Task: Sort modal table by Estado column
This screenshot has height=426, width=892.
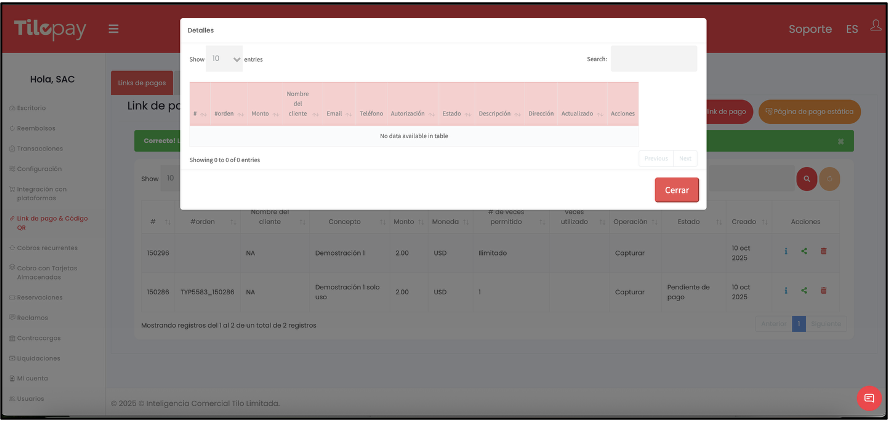Action: pos(453,114)
